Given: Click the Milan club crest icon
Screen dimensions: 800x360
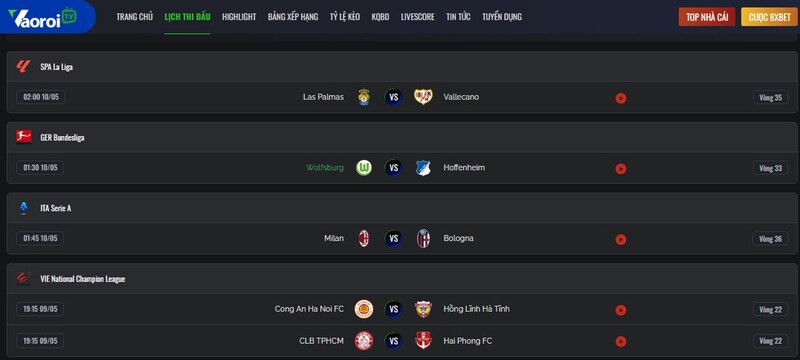Looking at the screenshot, I should (x=364, y=238).
